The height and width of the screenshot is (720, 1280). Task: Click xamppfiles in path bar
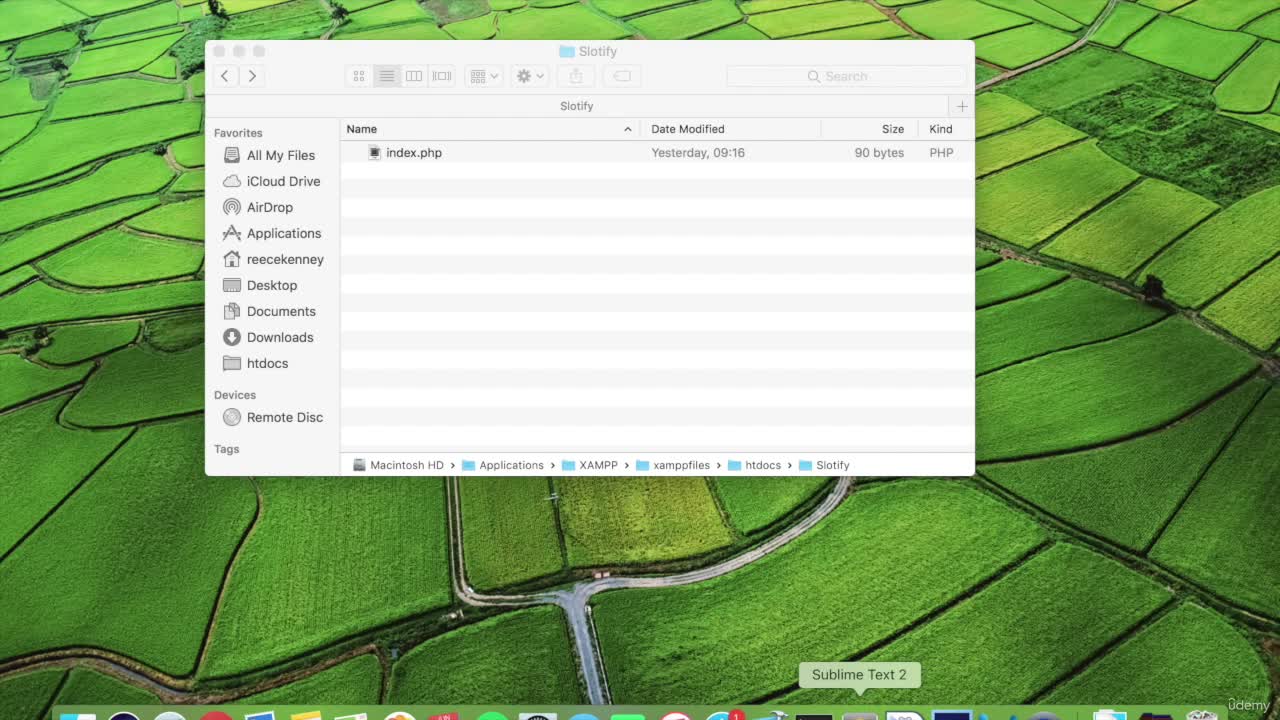pyautogui.click(x=673, y=465)
